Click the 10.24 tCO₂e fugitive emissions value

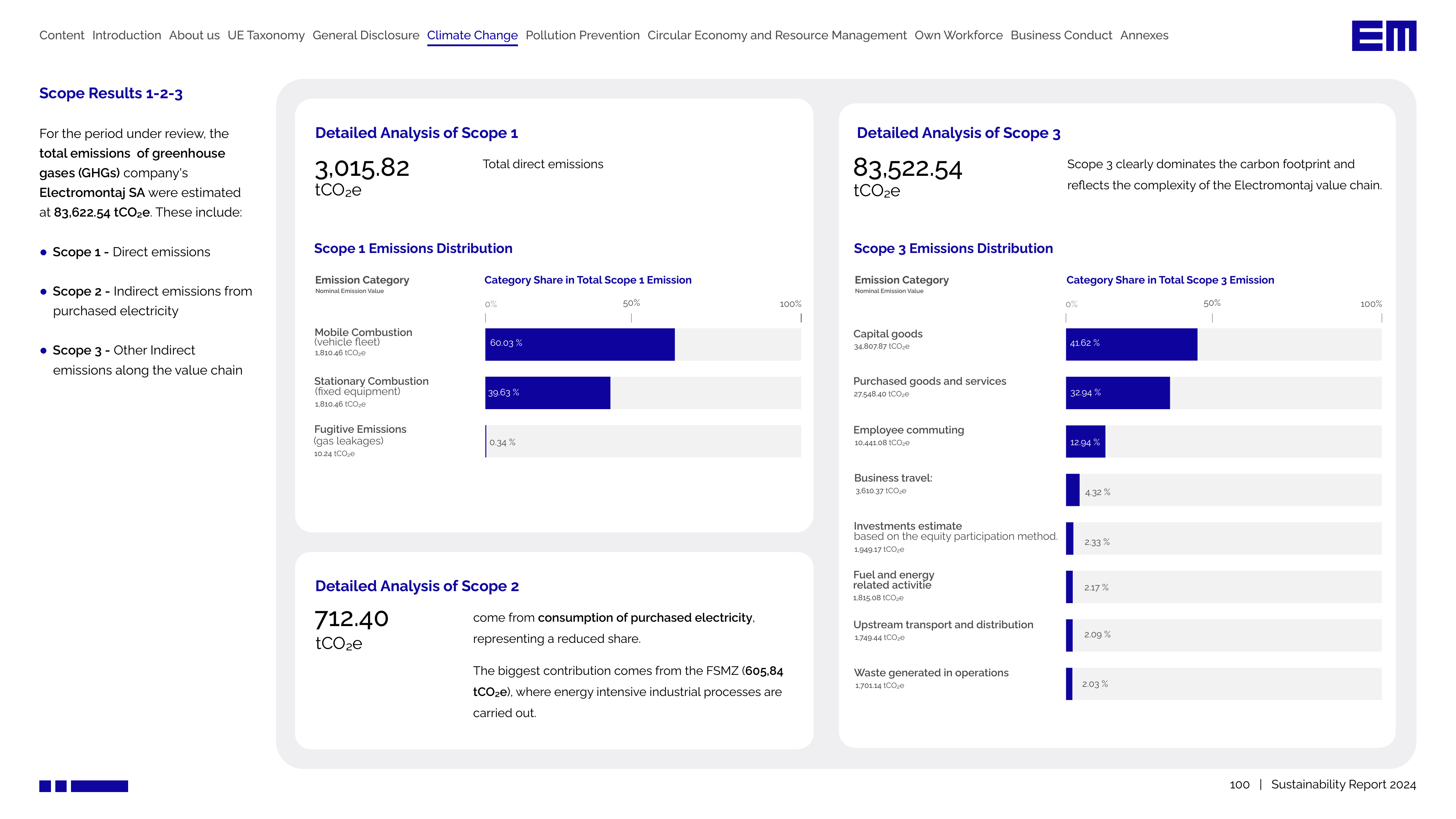point(334,454)
